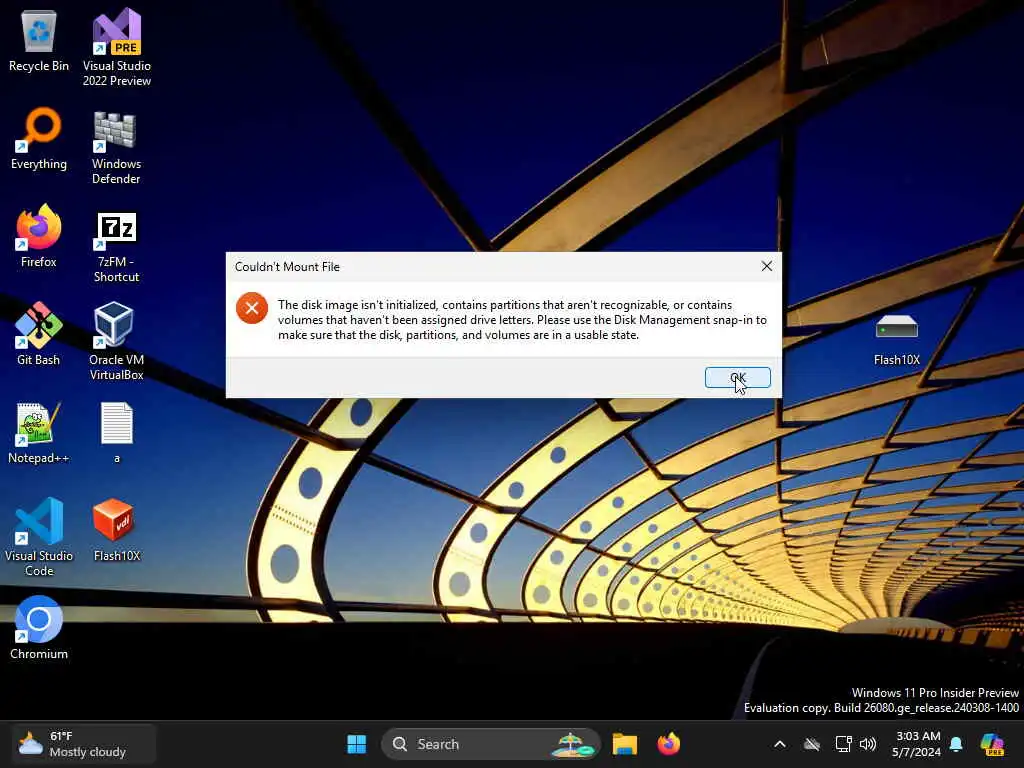The image size is (1024, 768).
Task: Select the Windows Defender shortcut
Action: click(116, 148)
